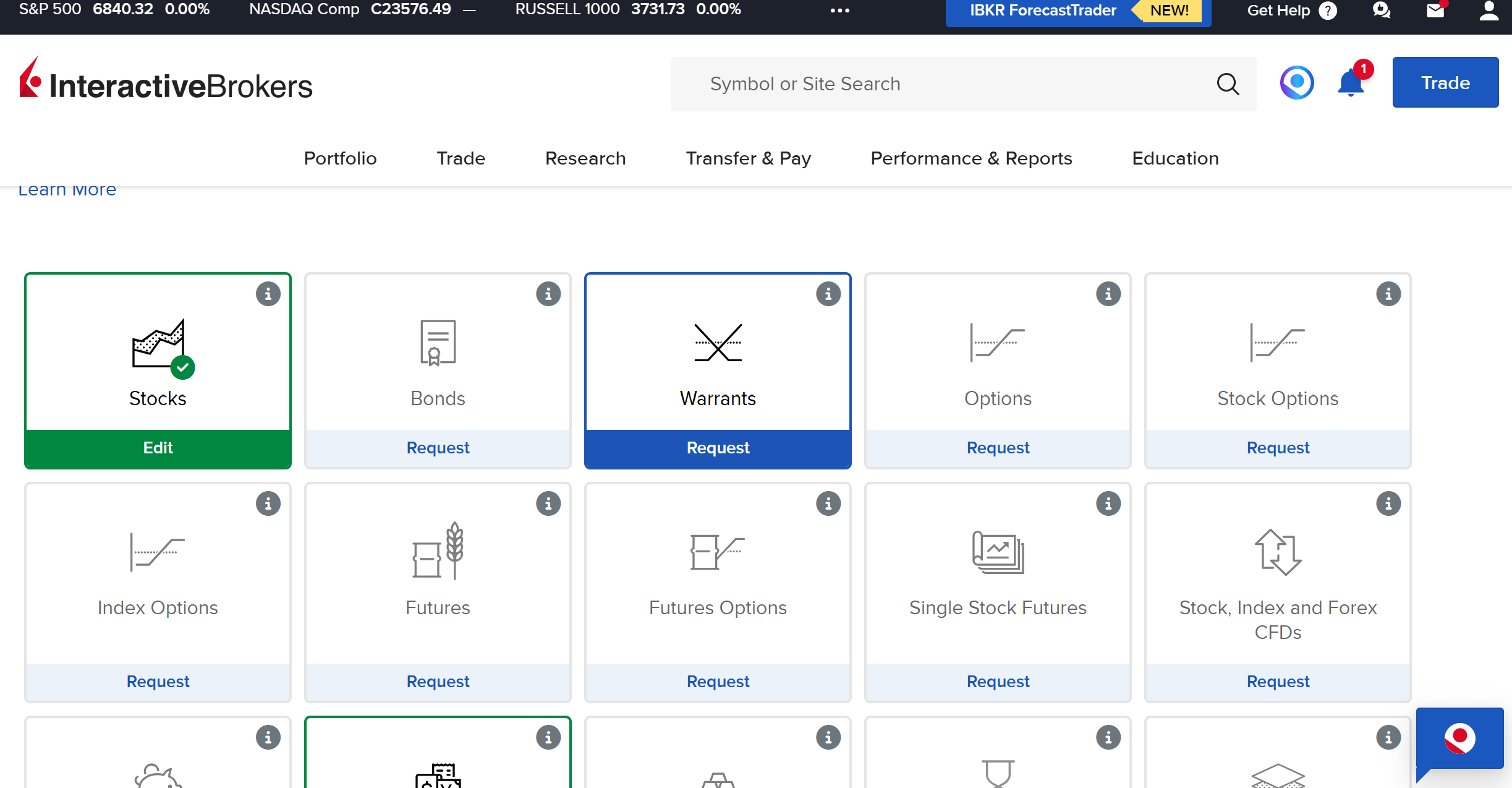Open the user profile account icon
This screenshot has width=1512, height=788.
1489,11
